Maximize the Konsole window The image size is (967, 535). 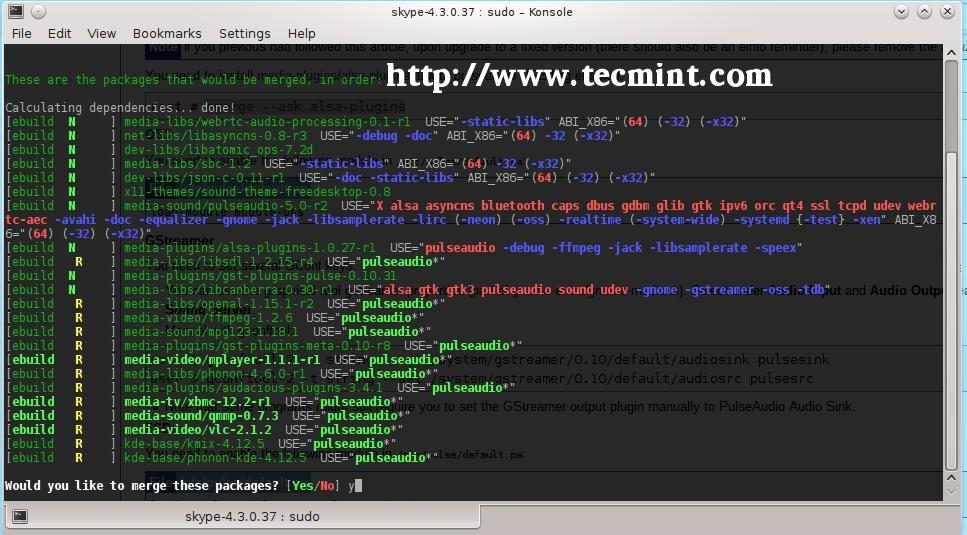(924, 11)
